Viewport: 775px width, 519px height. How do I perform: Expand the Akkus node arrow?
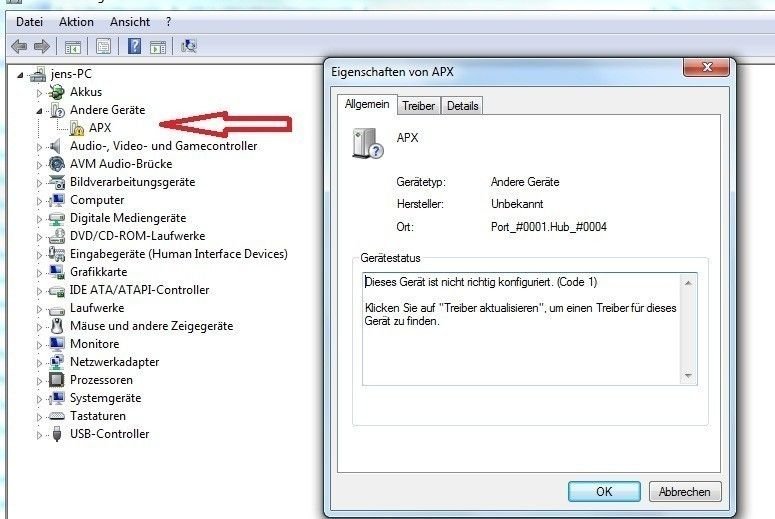[39, 92]
